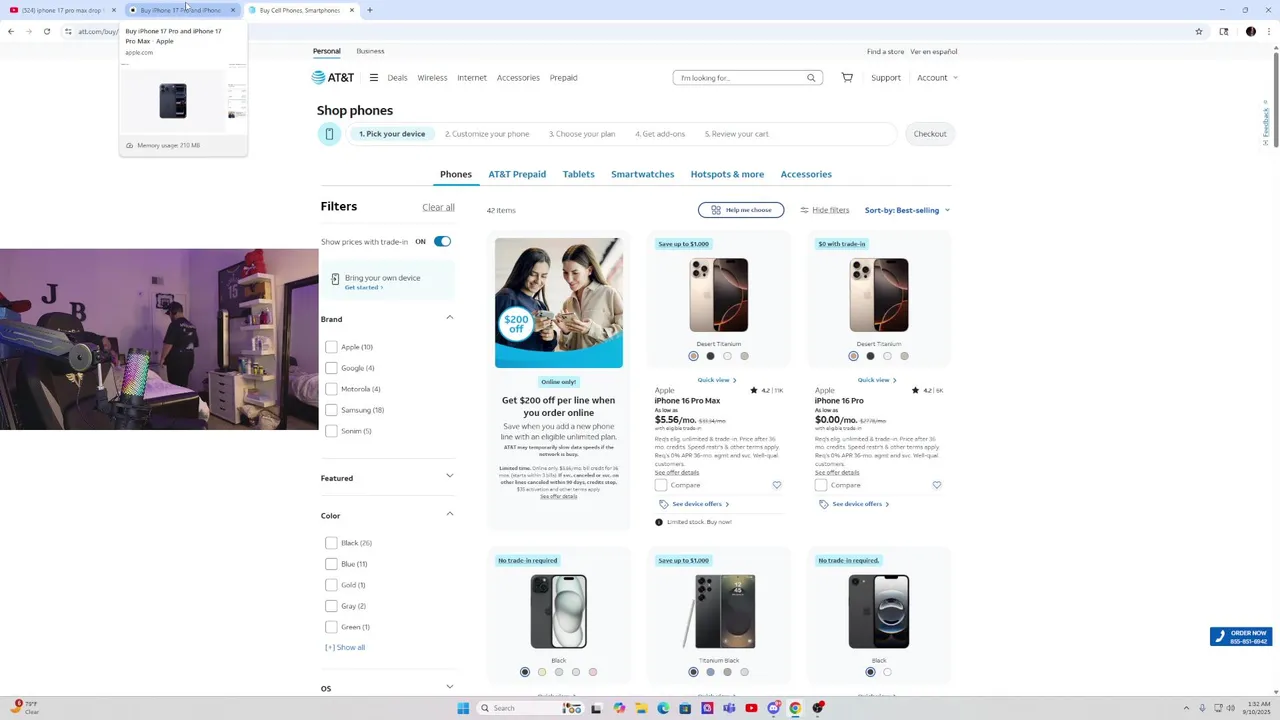Check the Samsung (18) brand filter
The height and width of the screenshot is (720, 1280).
pos(331,410)
